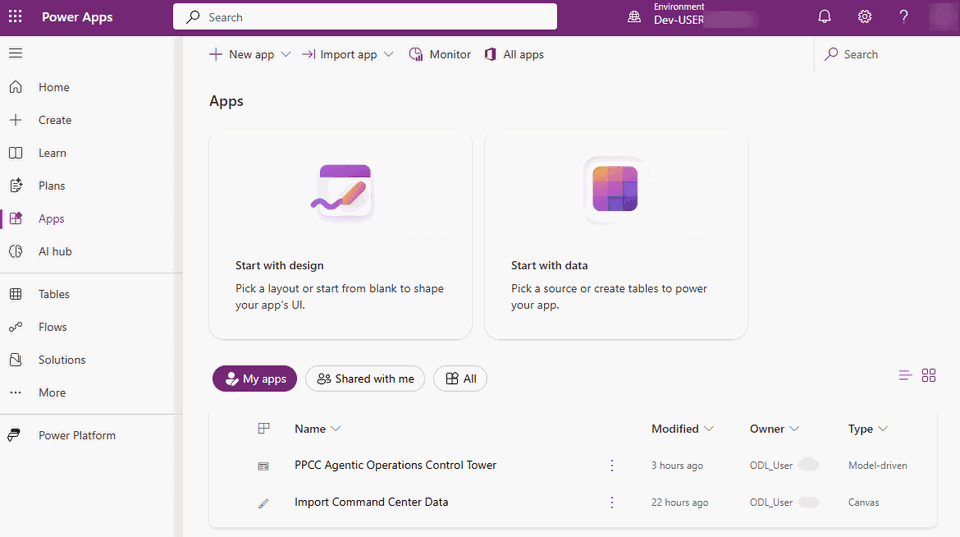Open the user account avatar
960x537 pixels.
[x=942, y=17]
